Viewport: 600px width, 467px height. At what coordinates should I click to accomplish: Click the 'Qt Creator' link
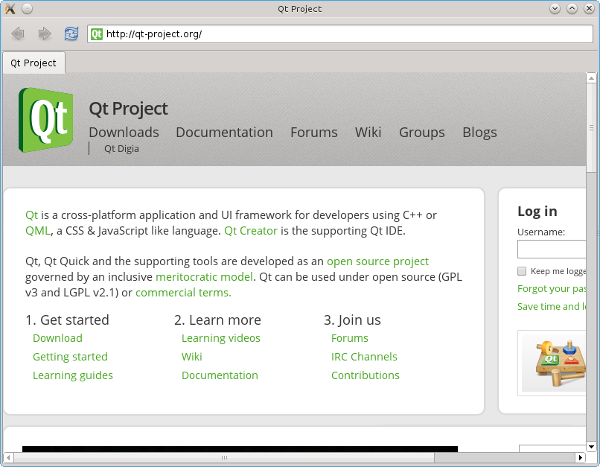tap(250, 231)
